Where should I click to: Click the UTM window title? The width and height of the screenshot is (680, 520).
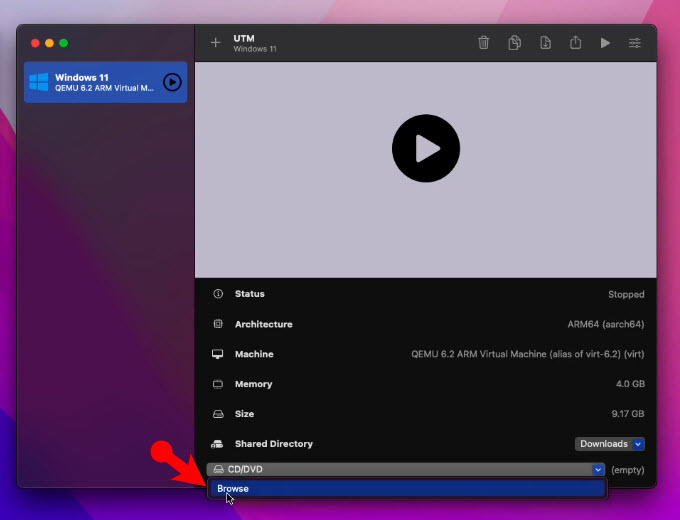244,38
